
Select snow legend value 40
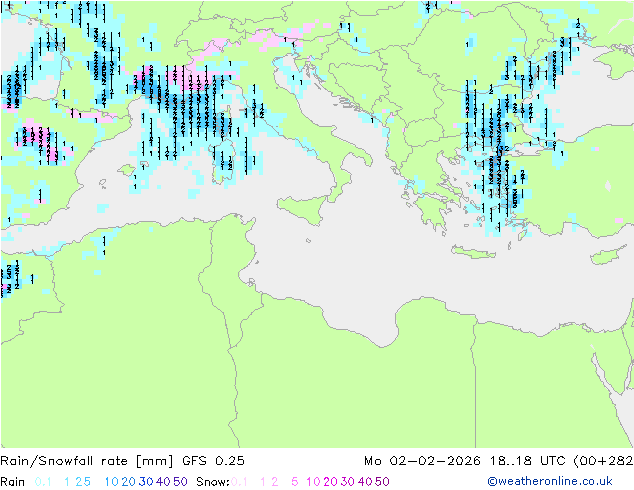coord(365,482)
